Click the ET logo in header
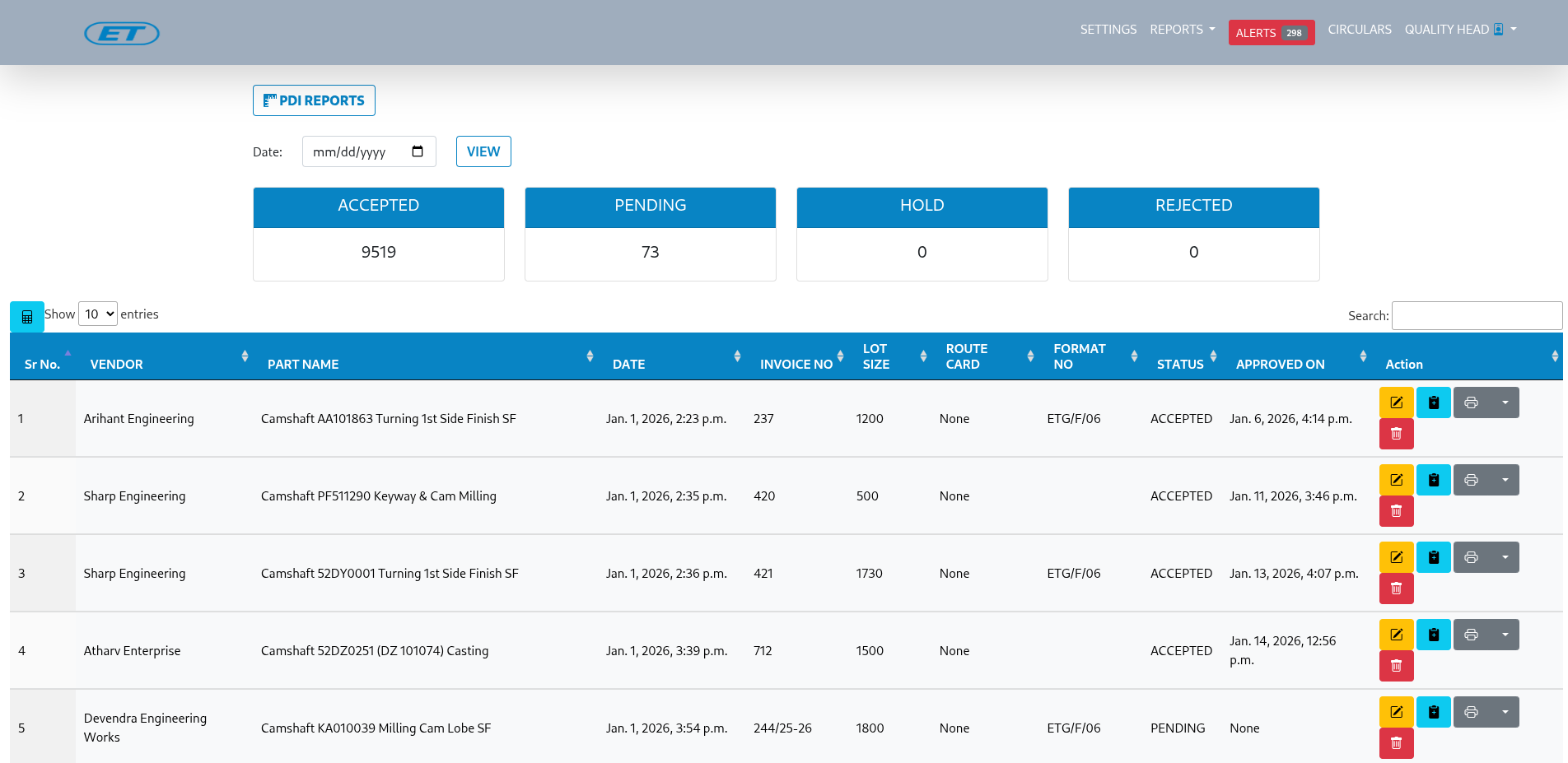Viewport: 1568px width, 763px height. click(122, 33)
